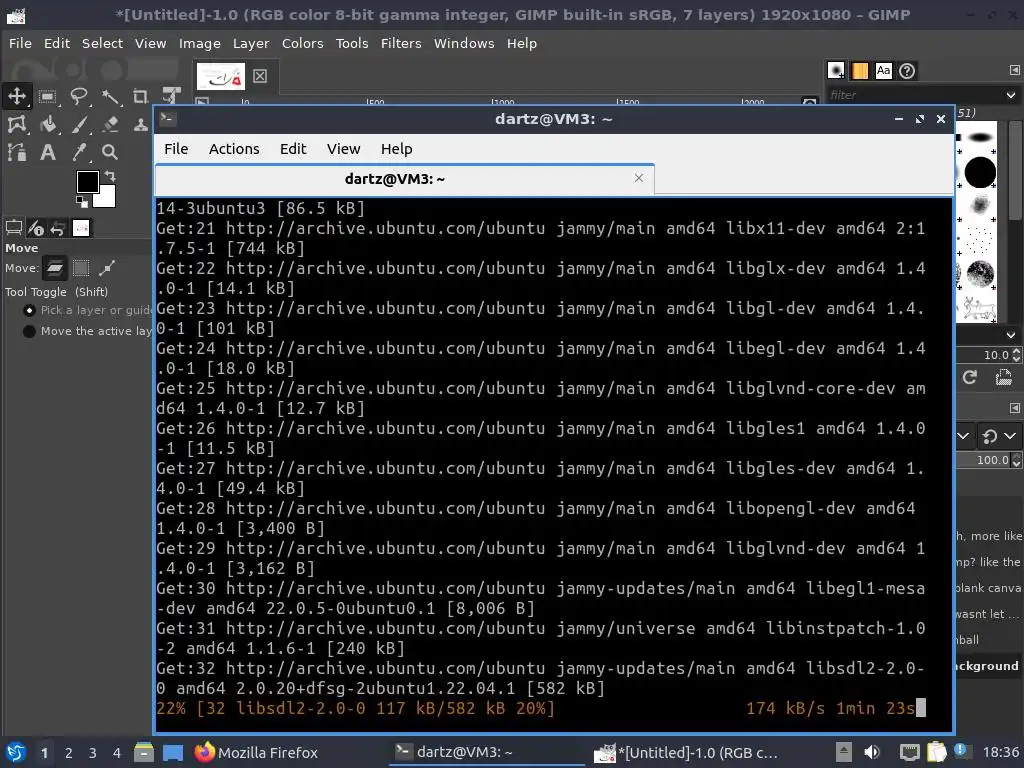This screenshot has width=1024, height=768.
Task: Close the dartz@VM3 terminal tab
Action: coord(639,178)
